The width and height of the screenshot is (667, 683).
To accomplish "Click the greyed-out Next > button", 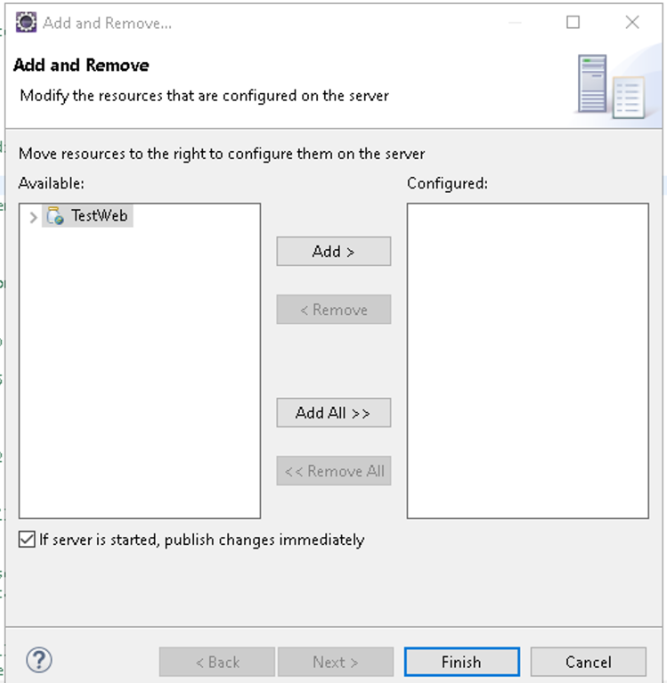I will coord(335,662).
